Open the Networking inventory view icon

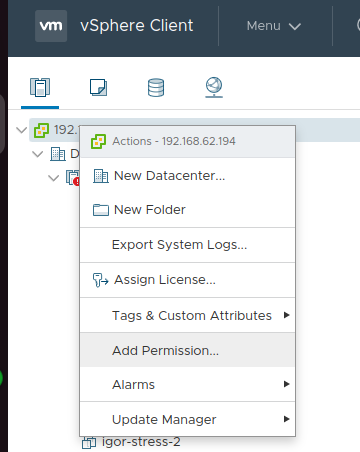214,87
